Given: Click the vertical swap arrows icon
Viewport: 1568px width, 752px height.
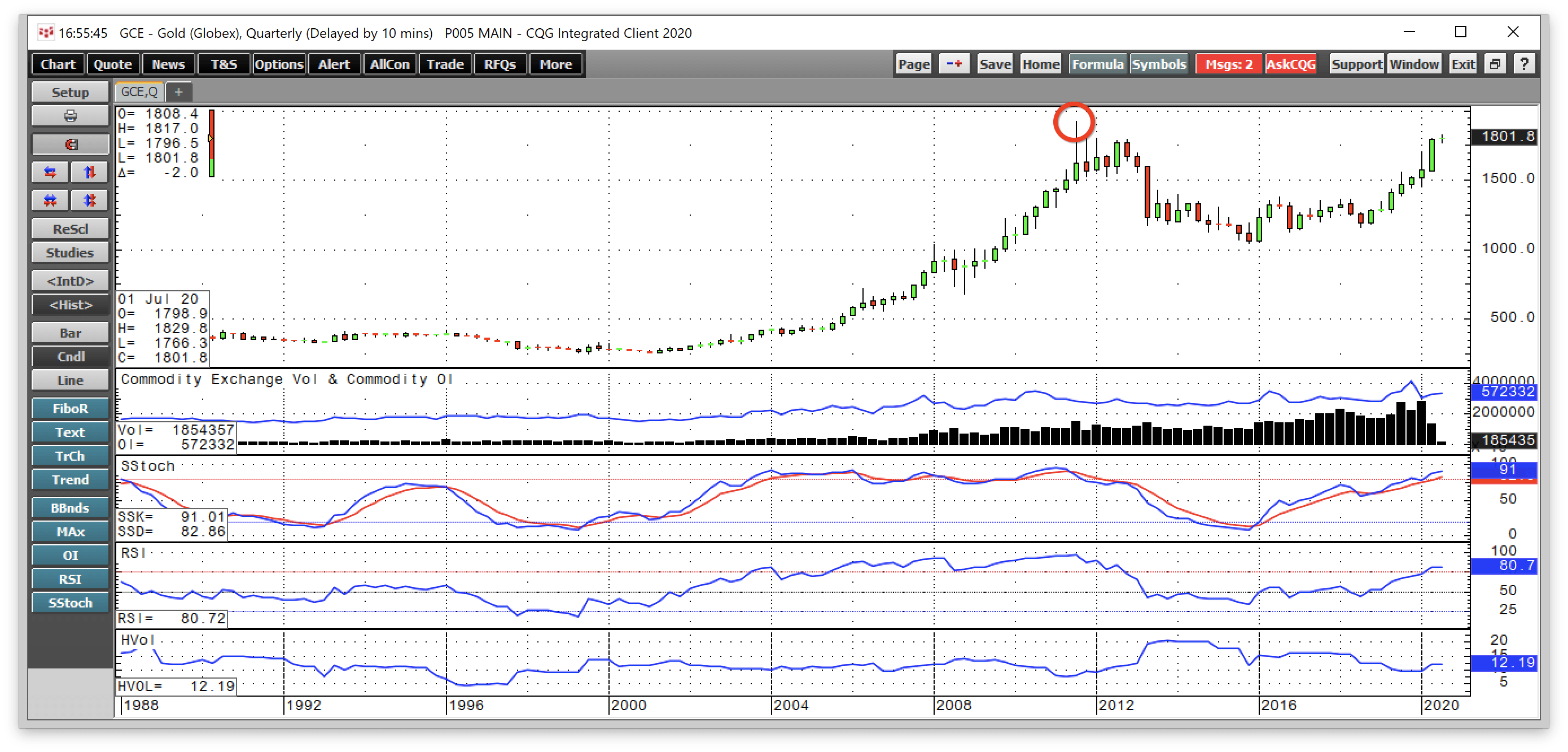Looking at the screenshot, I should click(x=90, y=172).
